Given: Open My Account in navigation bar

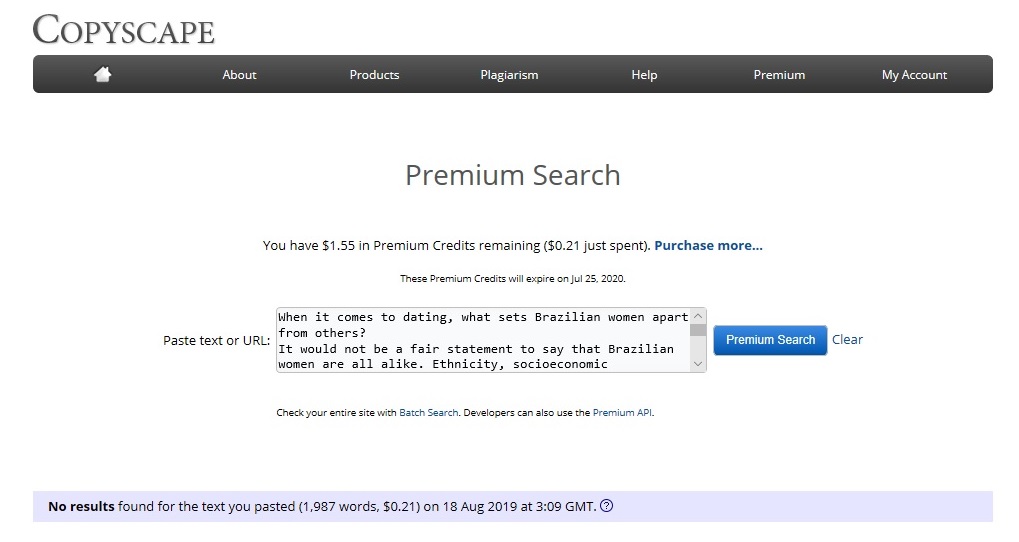Looking at the screenshot, I should (914, 75).
